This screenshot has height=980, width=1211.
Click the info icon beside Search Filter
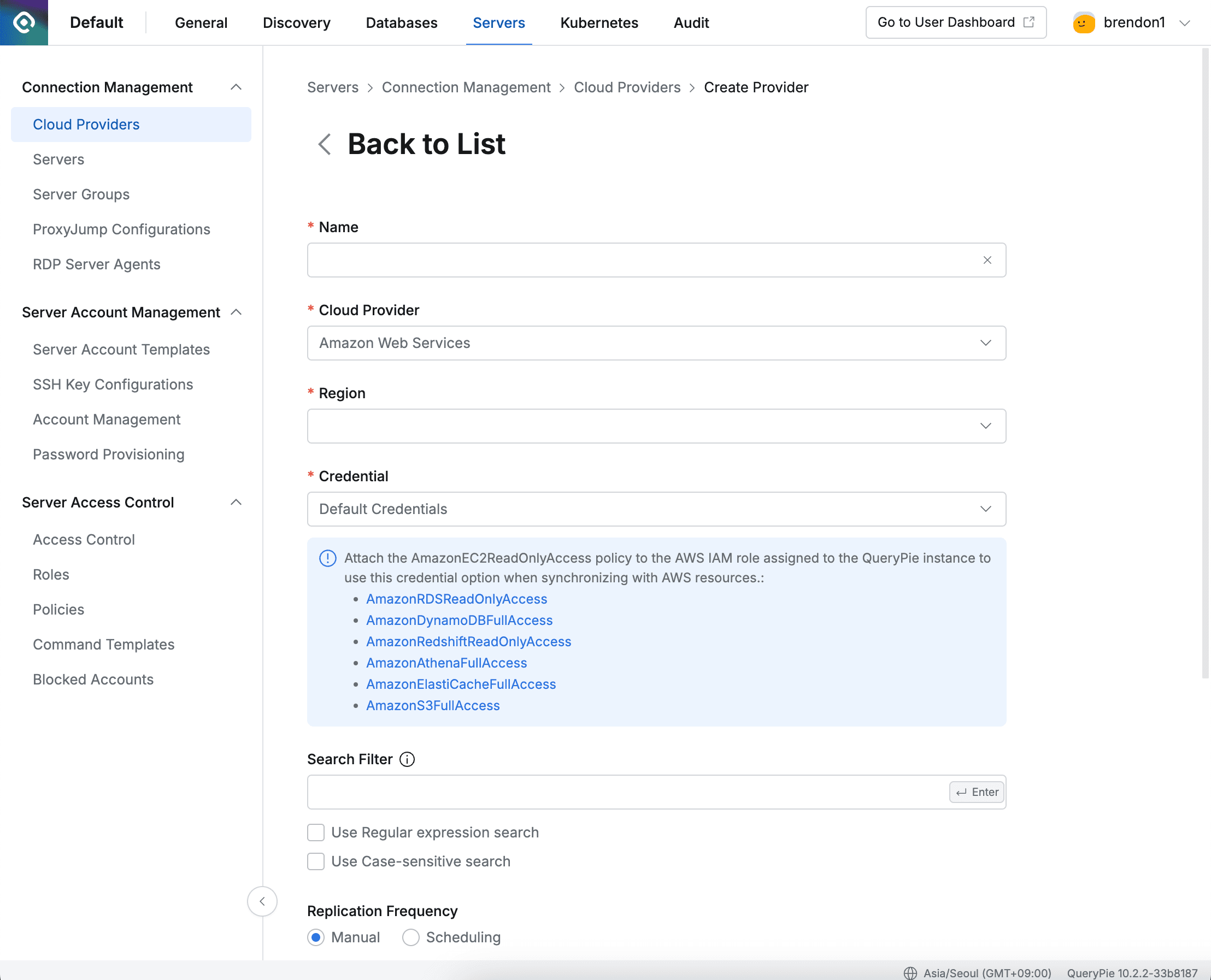click(x=407, y=759)
